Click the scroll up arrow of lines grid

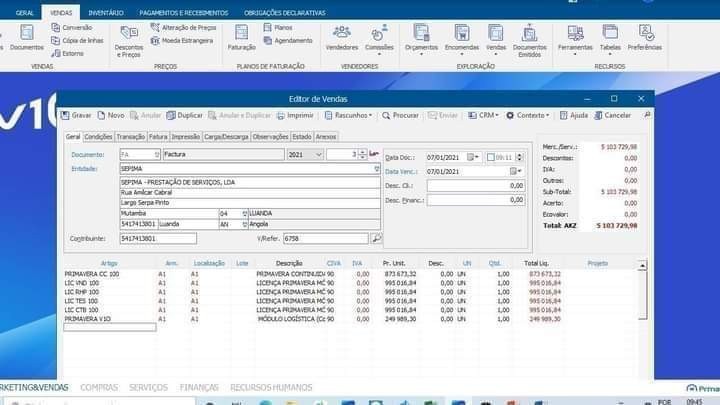[642, 265]
